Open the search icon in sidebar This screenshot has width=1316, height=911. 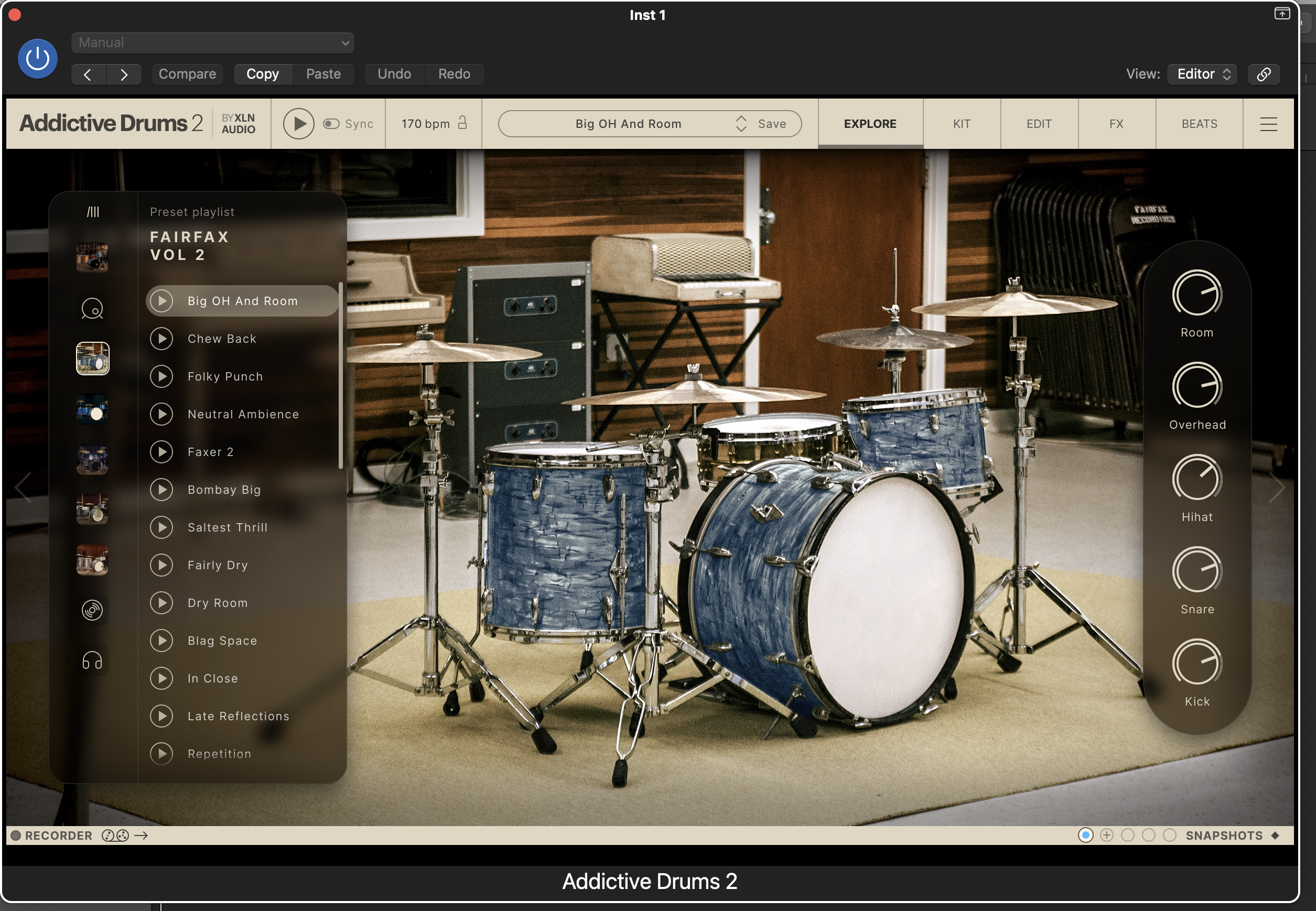click(x=92, y=309)
